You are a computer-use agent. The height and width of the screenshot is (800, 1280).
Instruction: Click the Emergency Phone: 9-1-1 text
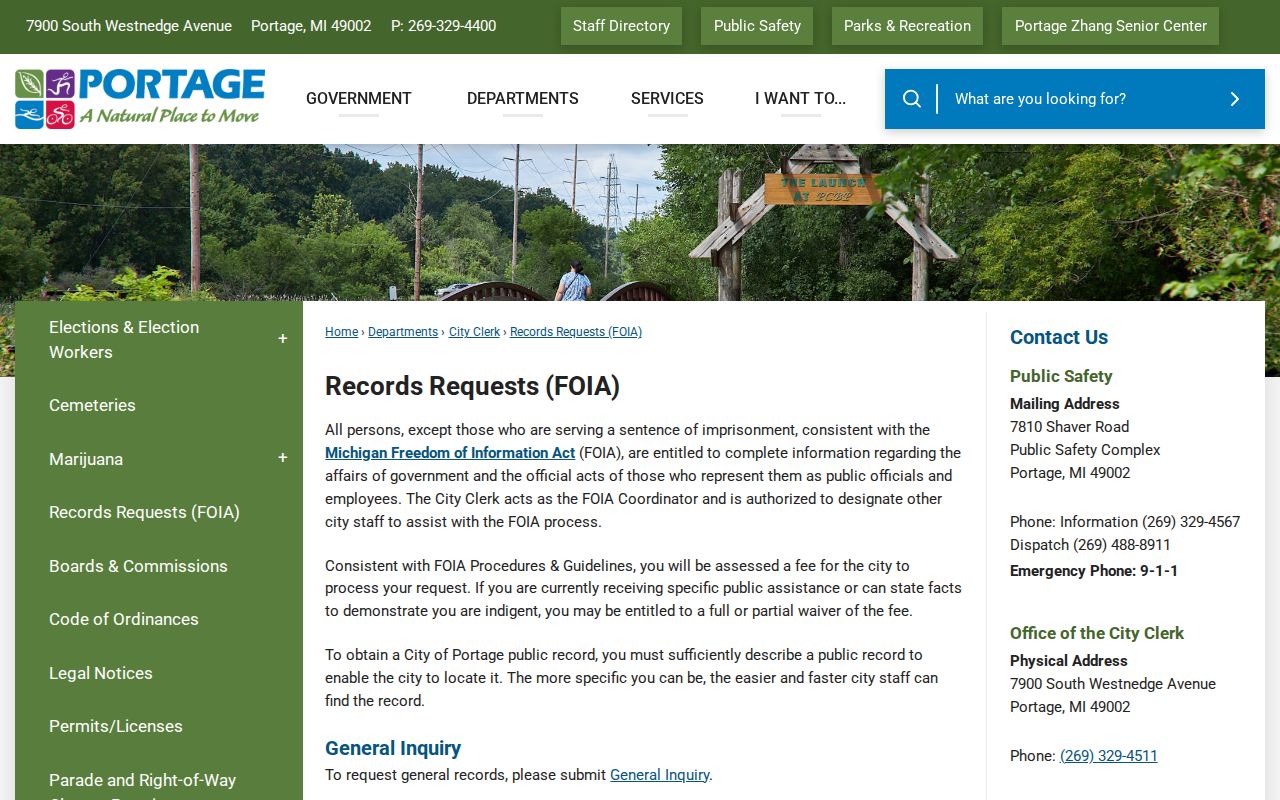coord(1094,571)
